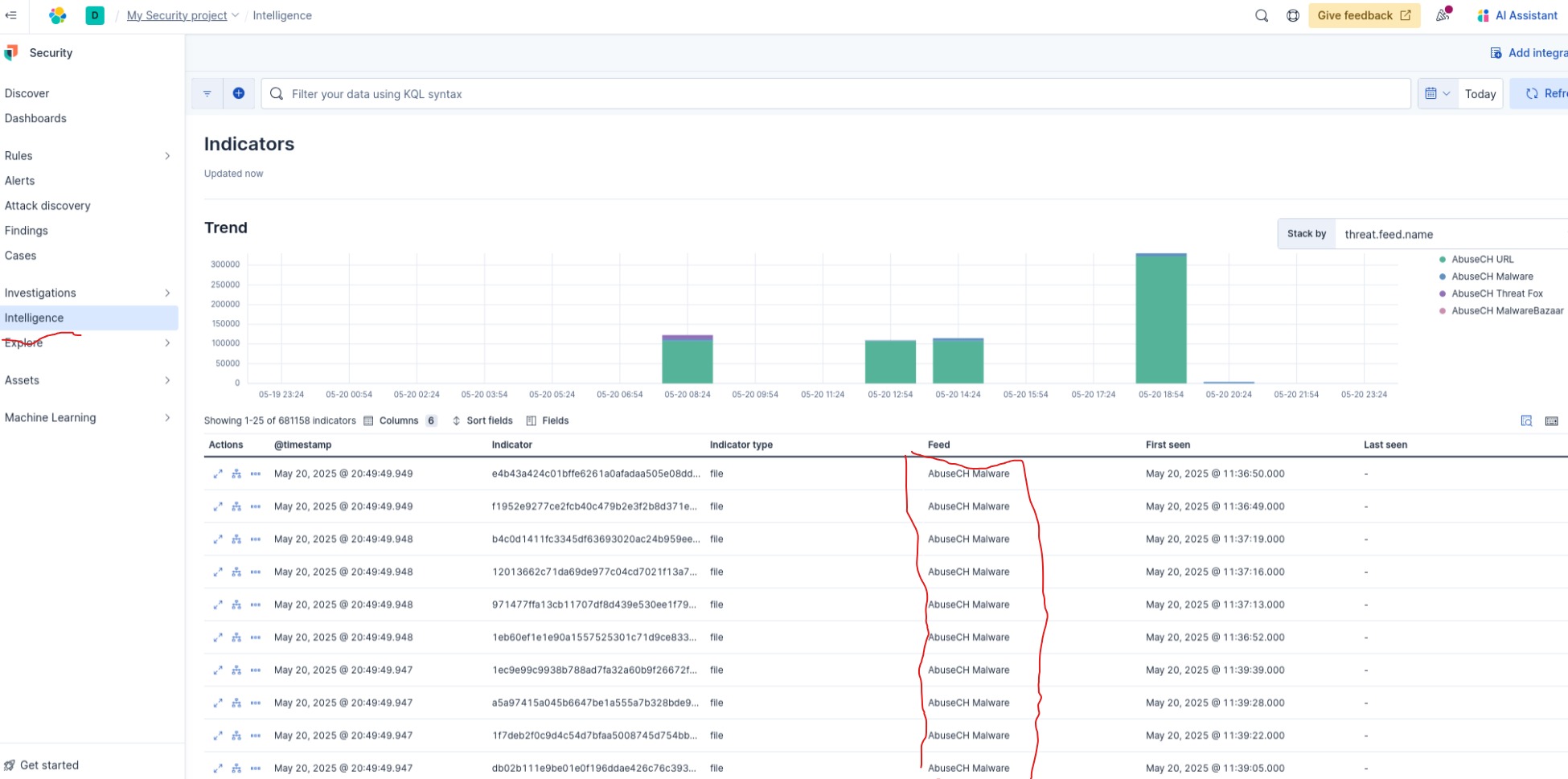Viewport: 1568px width, 779px height.
Task: Toggle AbuseCH MalwareBazaar legend item
Action: coord(1500,311)
